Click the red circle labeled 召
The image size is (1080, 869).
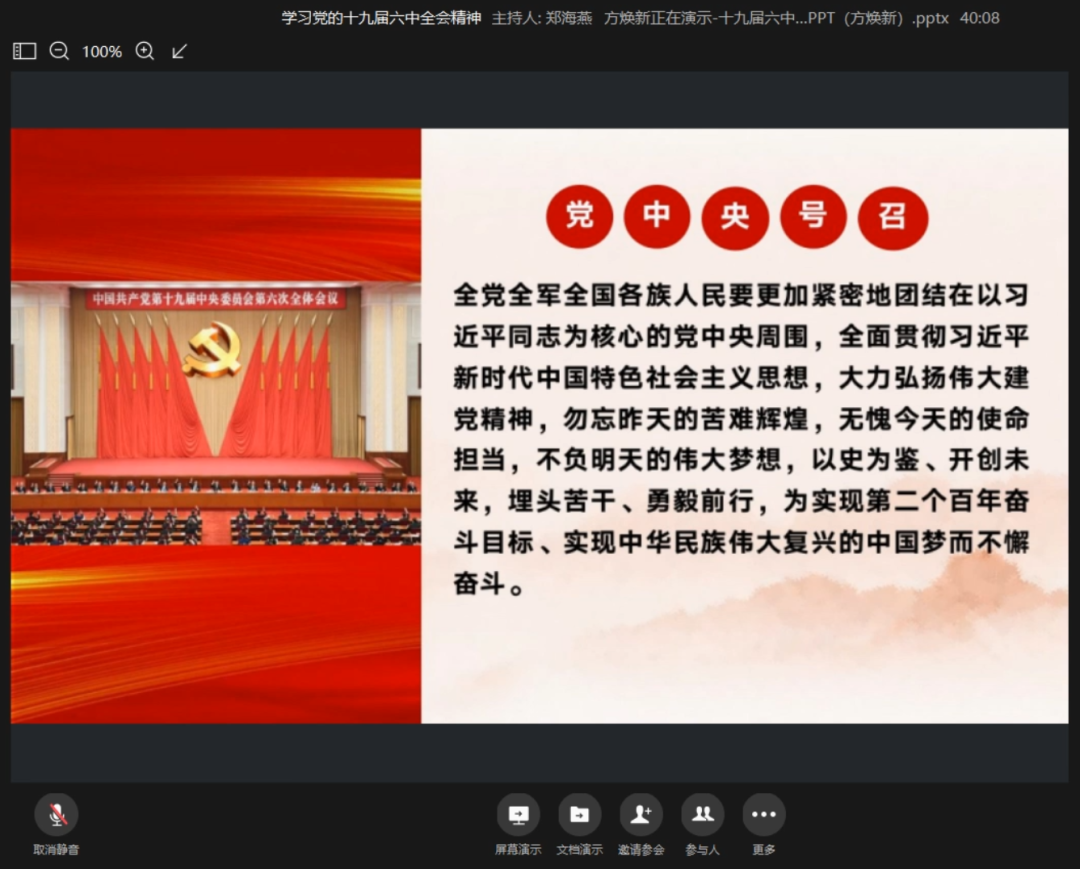tap(892, 217)
